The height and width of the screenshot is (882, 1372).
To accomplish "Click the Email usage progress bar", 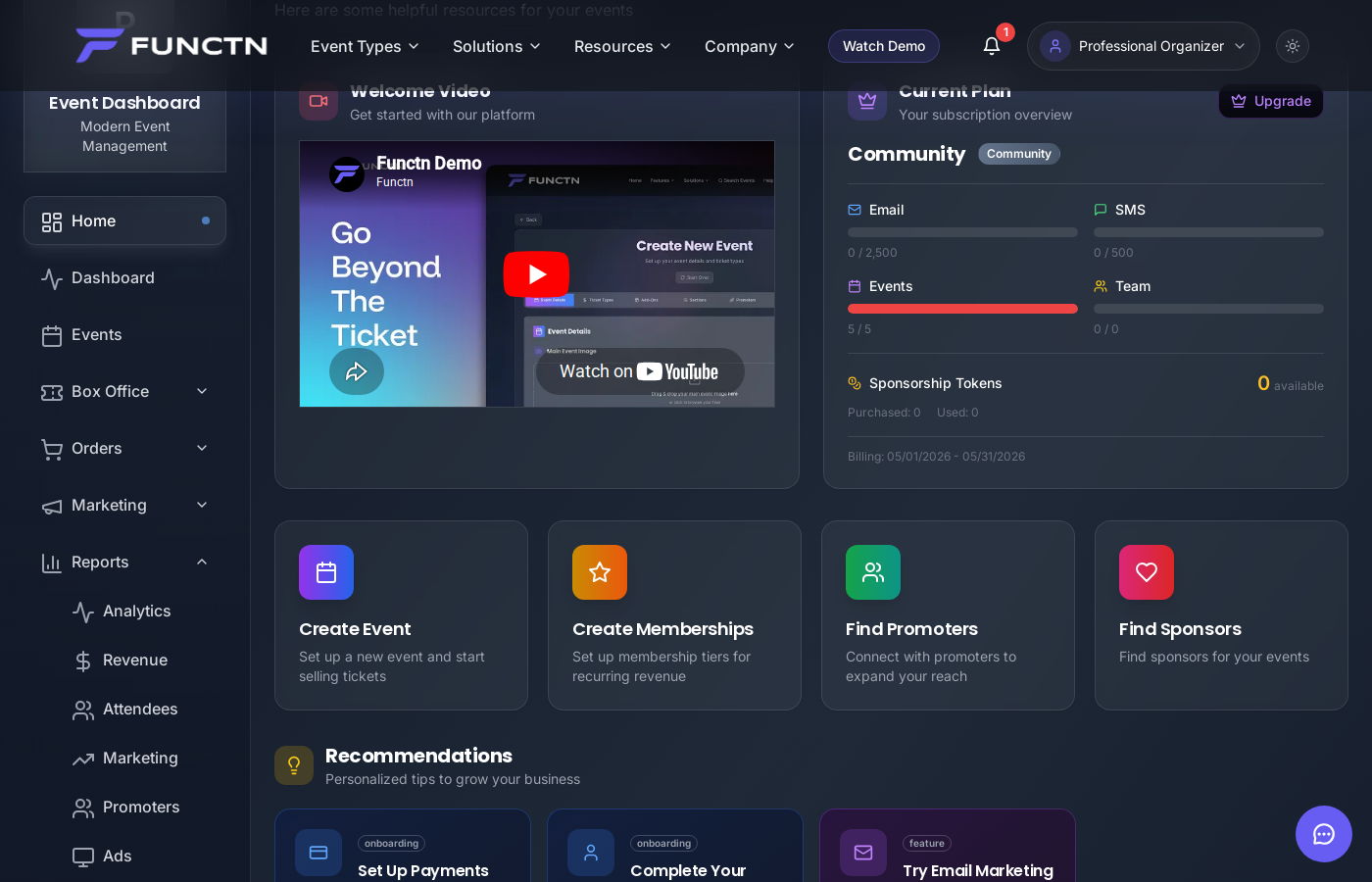I will (x=962, y=232).
